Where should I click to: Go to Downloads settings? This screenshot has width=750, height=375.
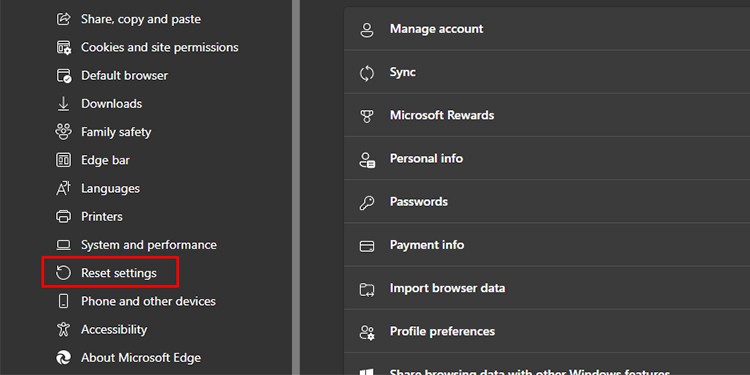click(111, 104)
